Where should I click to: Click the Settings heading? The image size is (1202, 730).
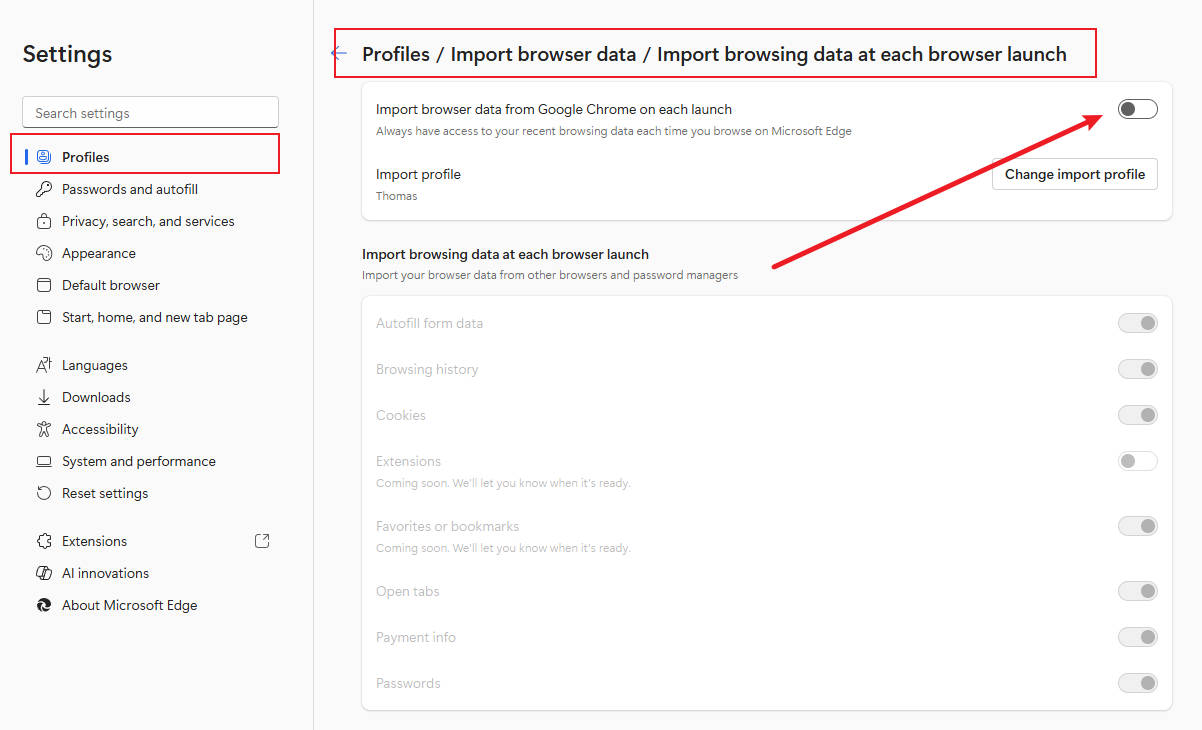(x=67, y=54)
